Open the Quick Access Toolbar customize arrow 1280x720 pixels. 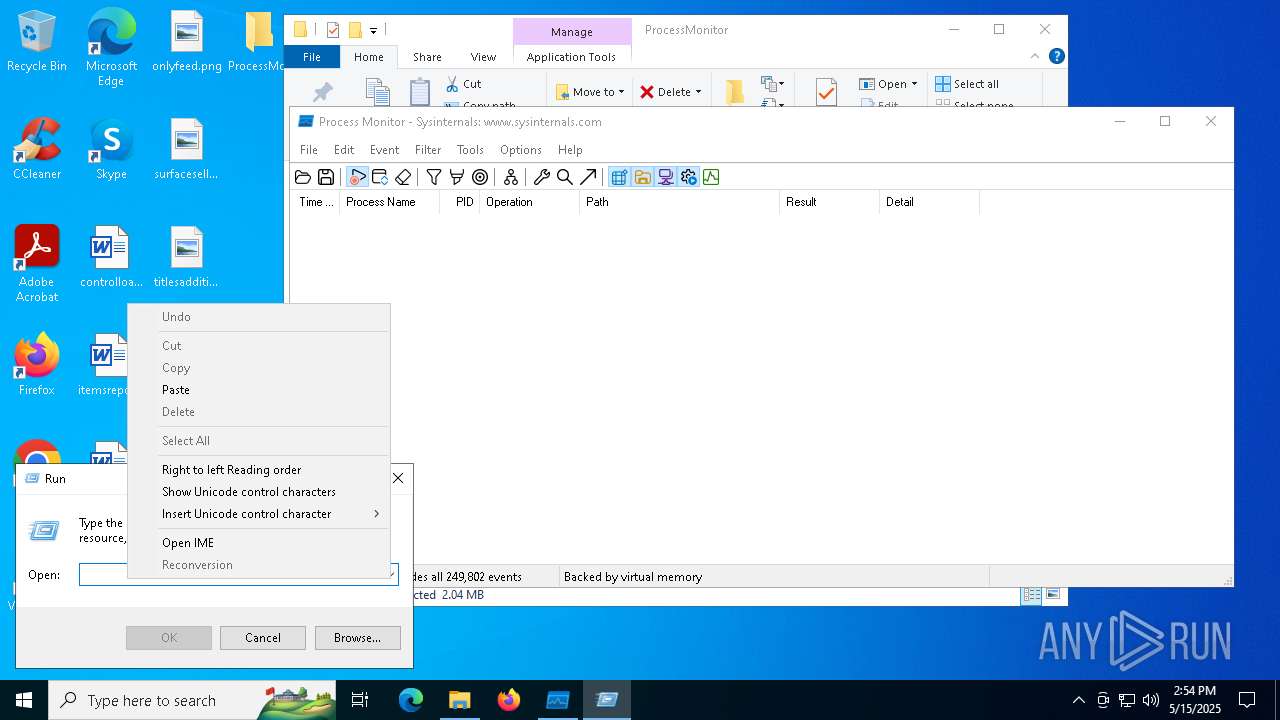pyautogui.click(x=373, y=31)
